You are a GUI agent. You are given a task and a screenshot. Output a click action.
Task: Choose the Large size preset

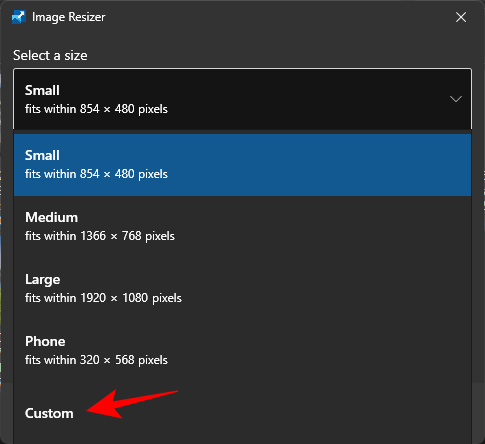(242, 289)
